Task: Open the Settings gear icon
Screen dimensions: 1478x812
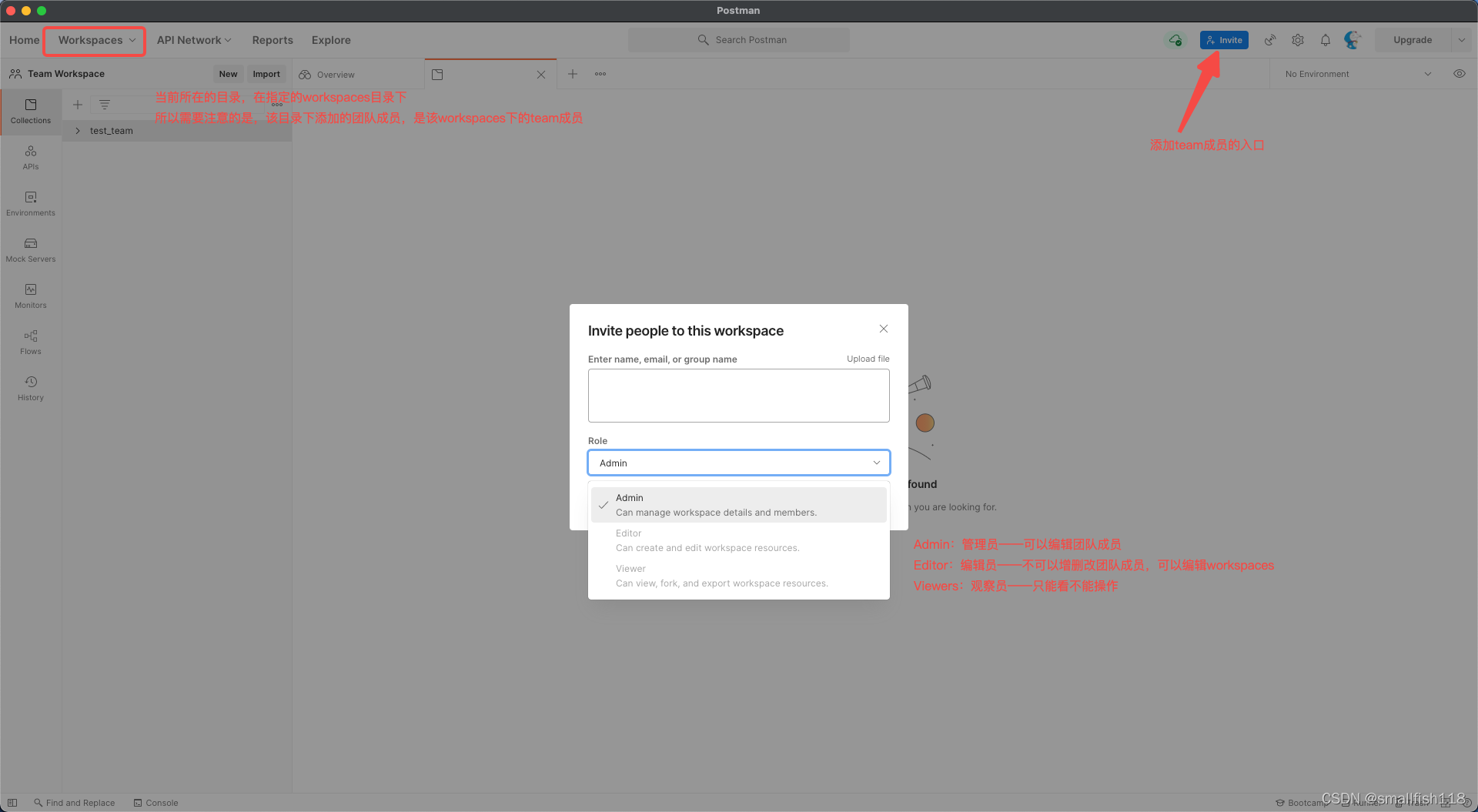Action: [1298, 40]
